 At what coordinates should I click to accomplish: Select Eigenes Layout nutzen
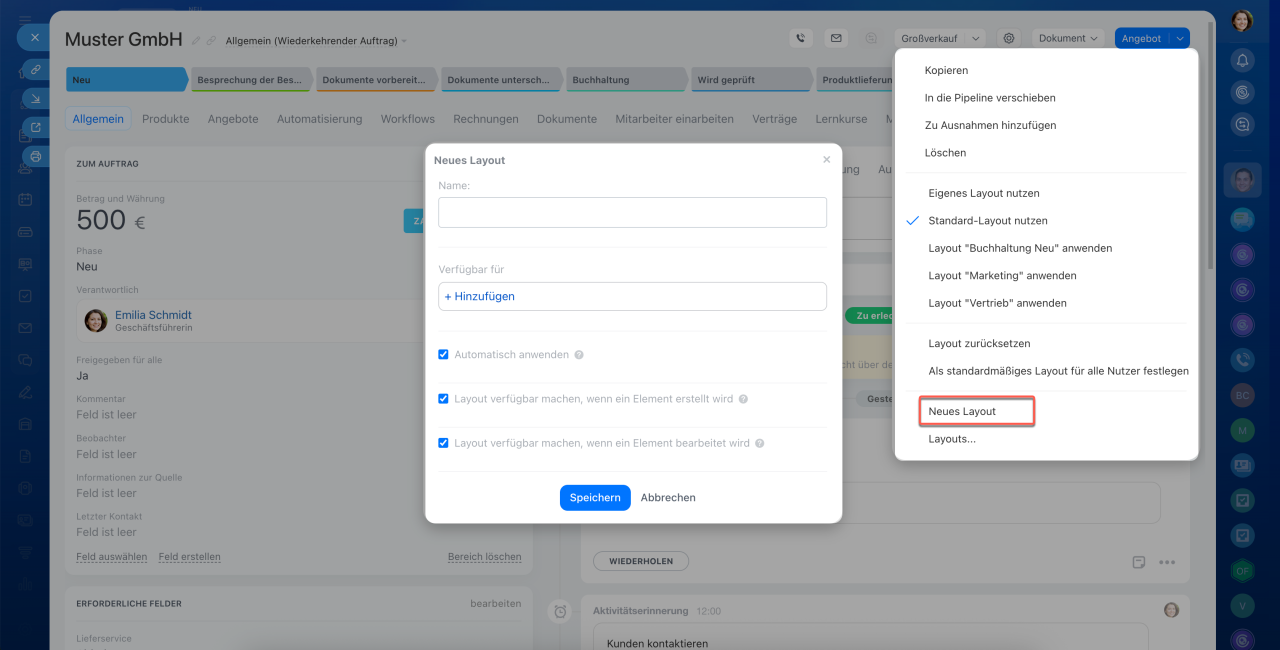[984, 193]
